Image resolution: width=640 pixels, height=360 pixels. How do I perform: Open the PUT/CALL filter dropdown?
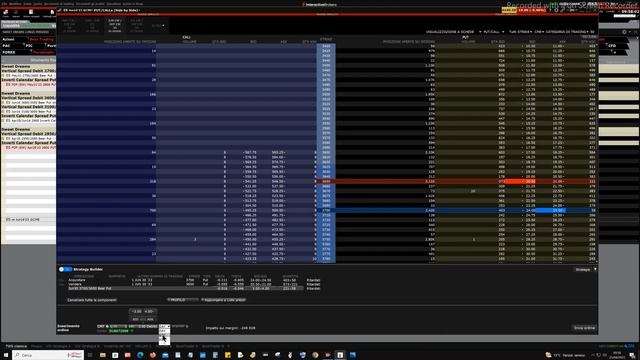click(x=493, y=32)
